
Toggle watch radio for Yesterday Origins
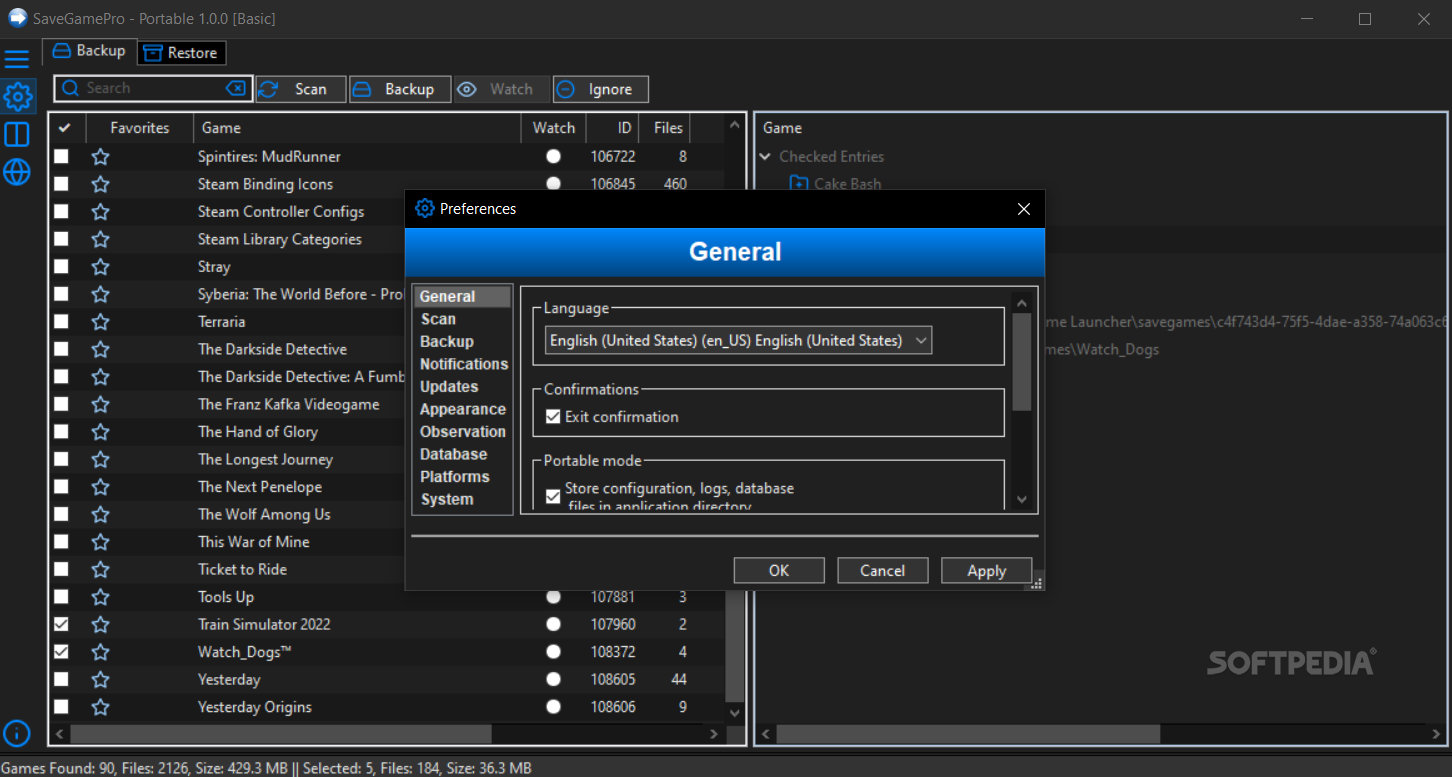pos(553,707)
